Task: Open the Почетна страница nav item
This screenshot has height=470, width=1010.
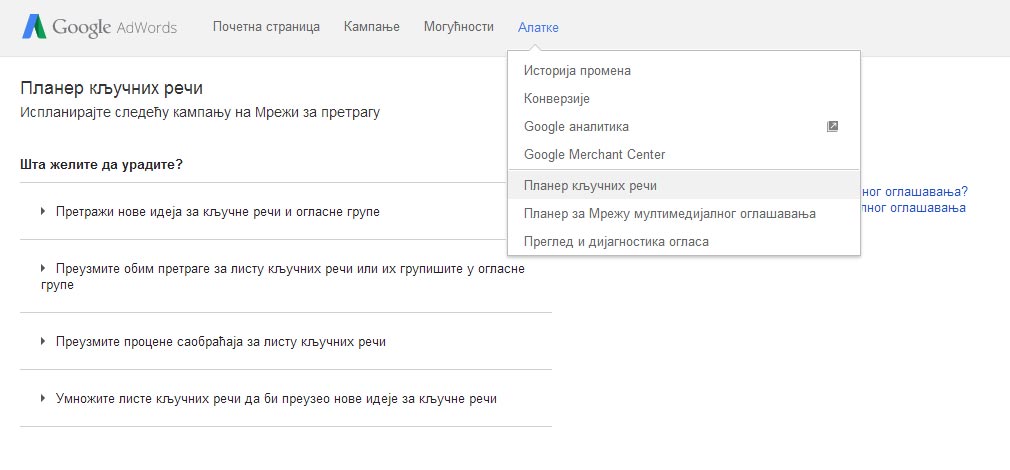Action: tap(266, 27)
